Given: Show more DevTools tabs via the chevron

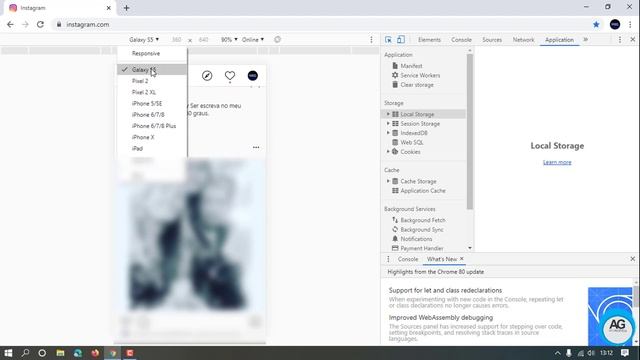Looking at the screenshot, I should pos(586,40).
